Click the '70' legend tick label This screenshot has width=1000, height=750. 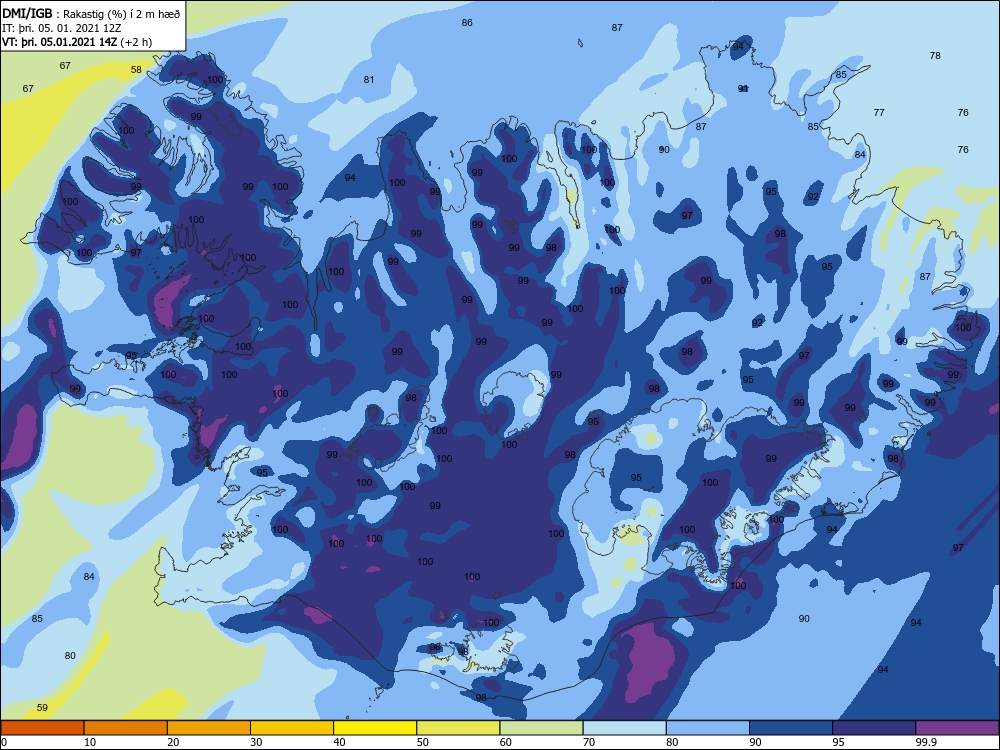(x=589, y=742)
